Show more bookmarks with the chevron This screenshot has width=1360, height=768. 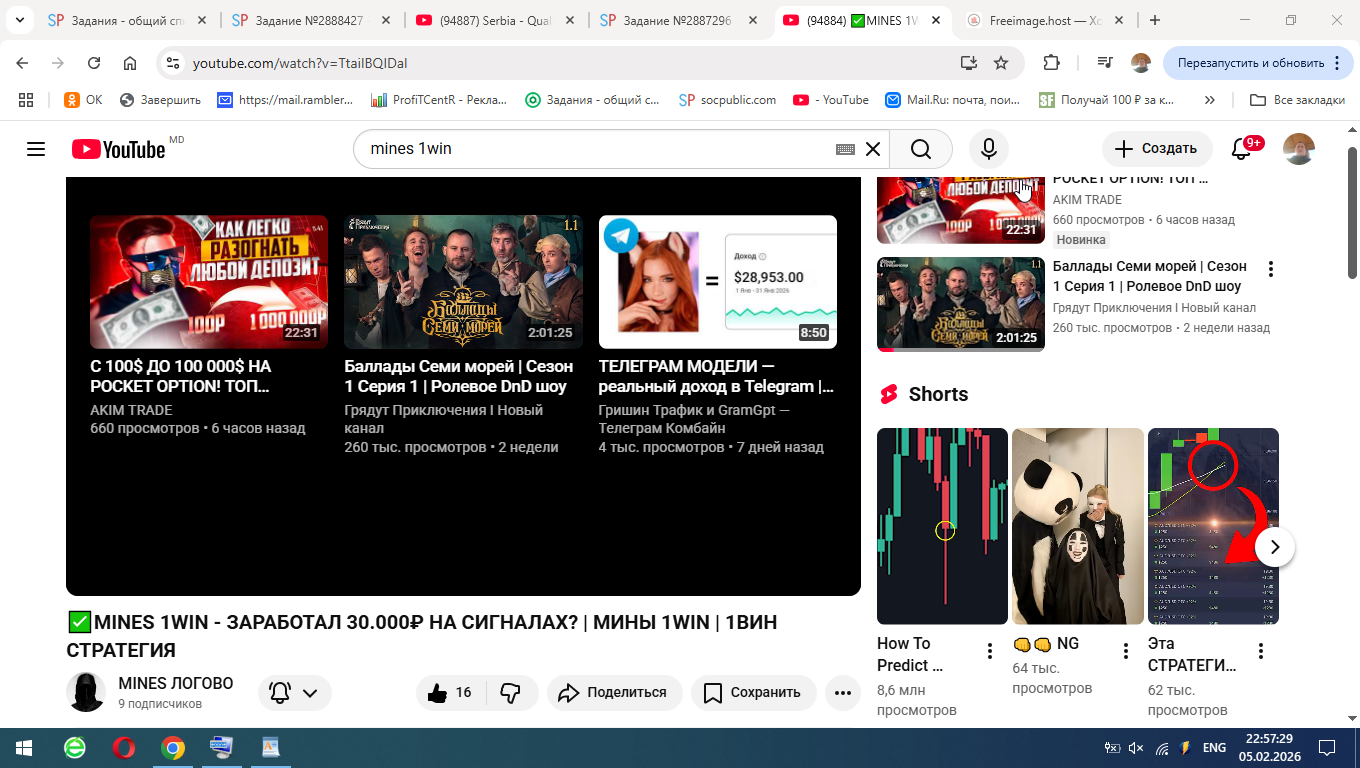coord(1210,100)
